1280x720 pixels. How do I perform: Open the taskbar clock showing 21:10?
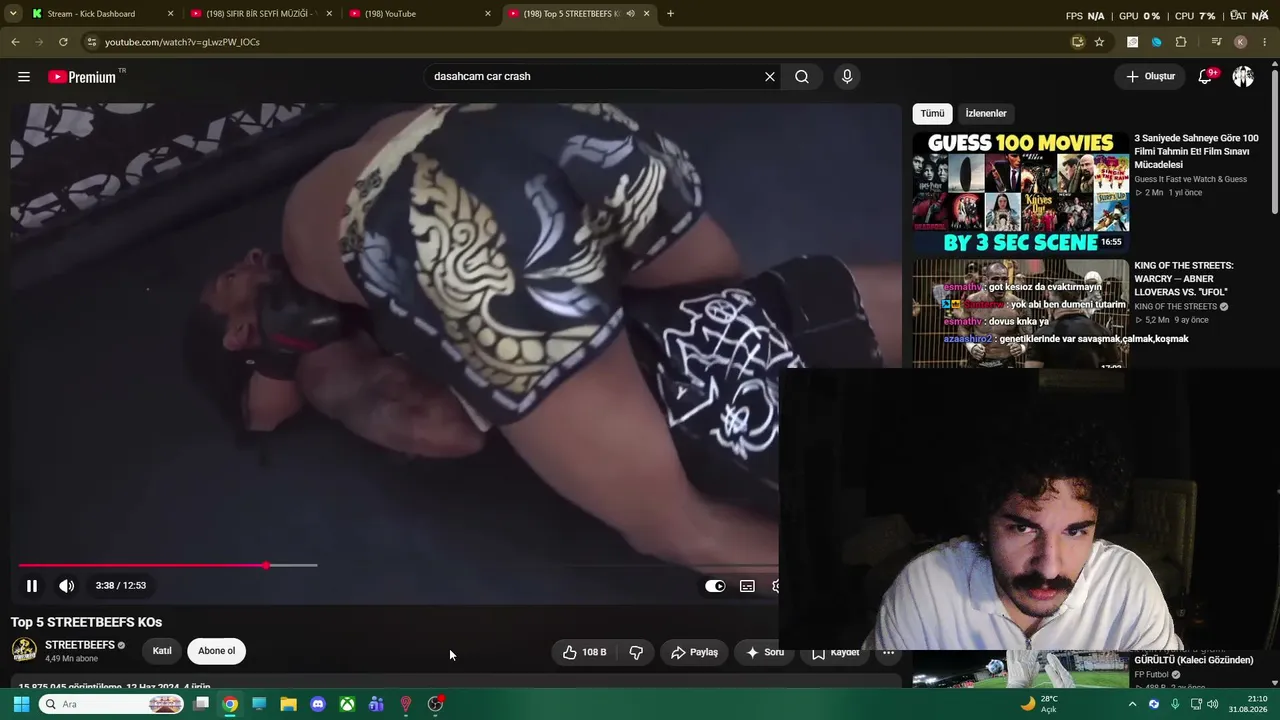(x=1248, y=704)
